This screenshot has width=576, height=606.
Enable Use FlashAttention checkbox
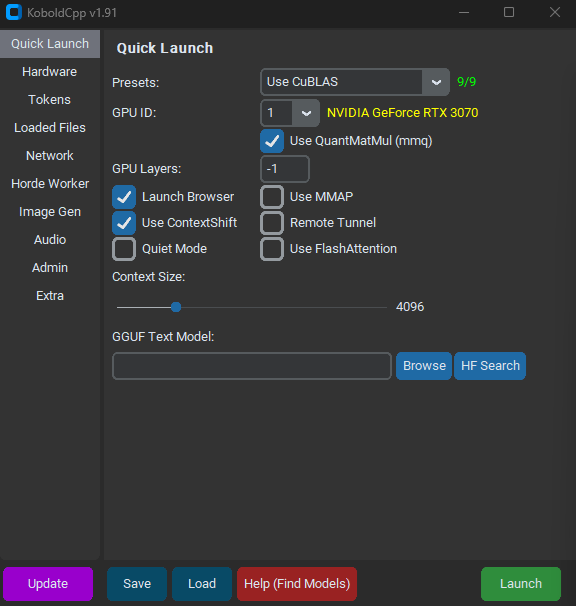point(272,249)
